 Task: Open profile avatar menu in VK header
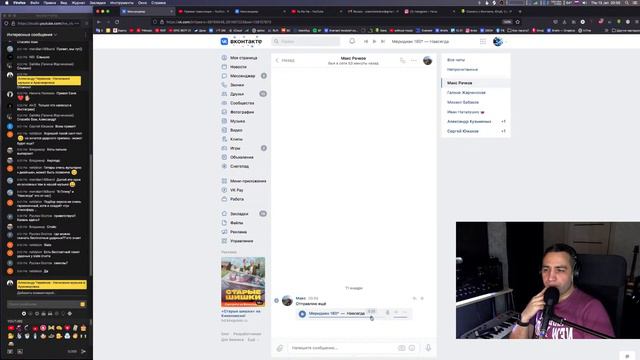[498, 41]
